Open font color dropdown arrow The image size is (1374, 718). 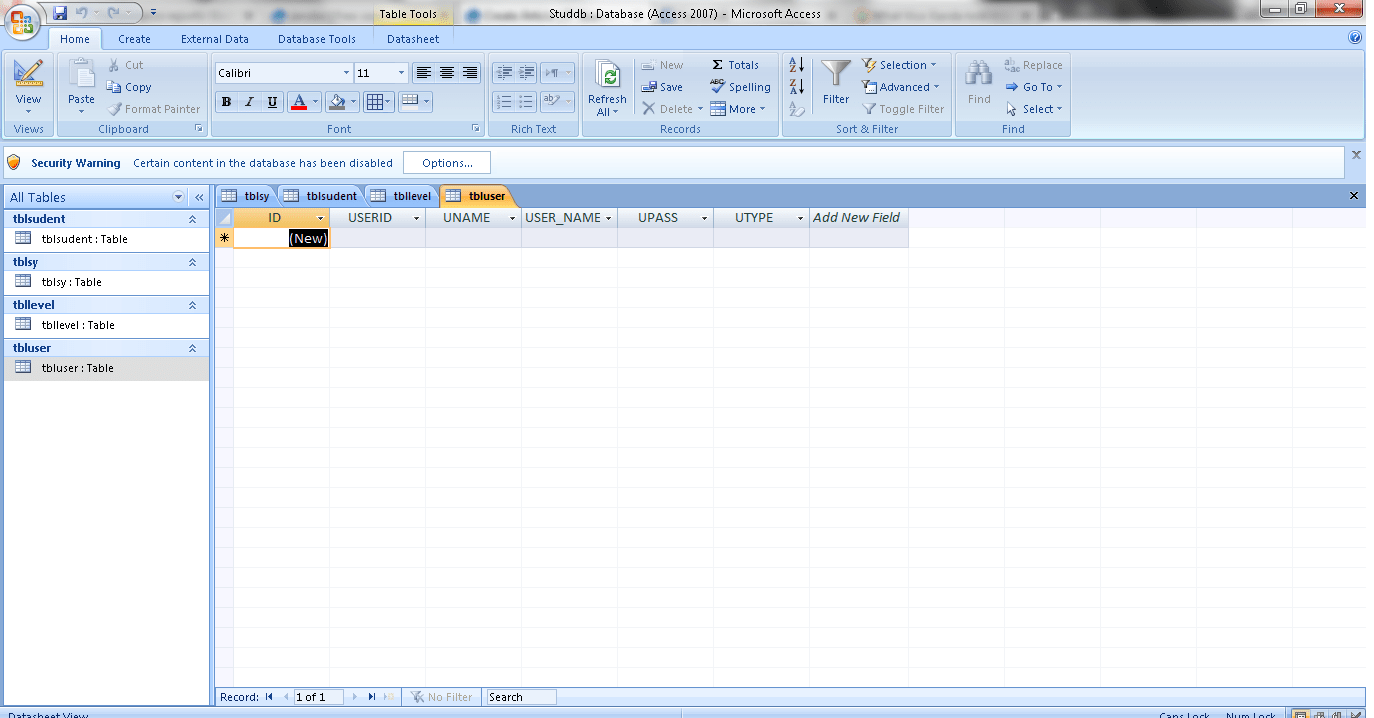[x=315, y=102]
